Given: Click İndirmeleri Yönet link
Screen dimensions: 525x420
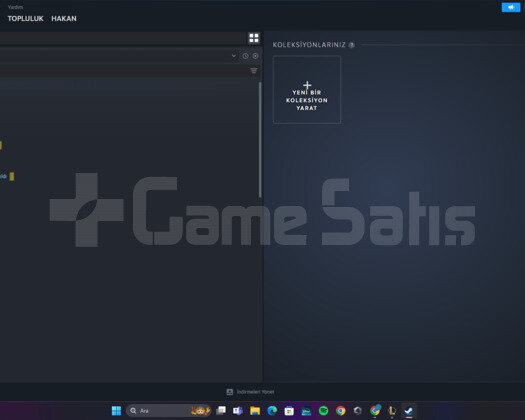Looking at the screenshot, I should (255, 392).
